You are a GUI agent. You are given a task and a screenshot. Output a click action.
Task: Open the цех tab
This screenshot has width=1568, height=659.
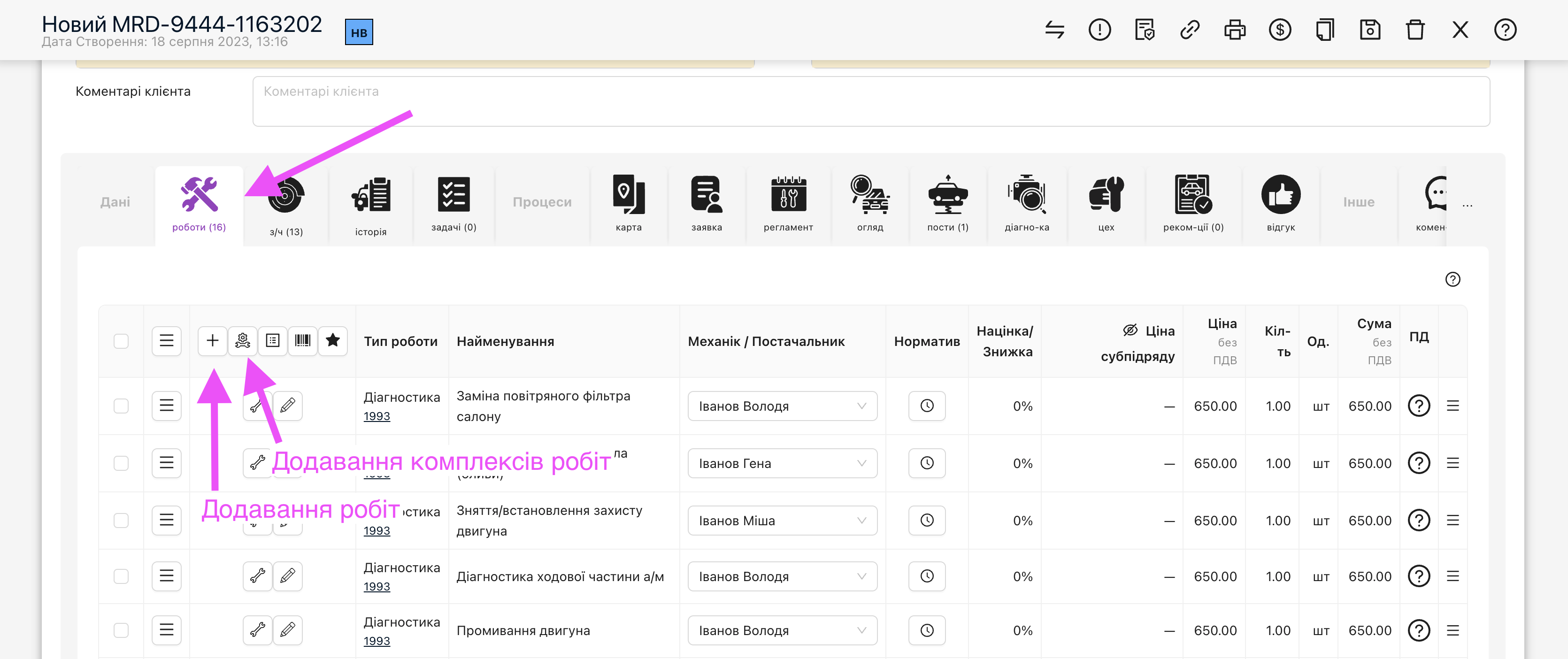tap(1106, 205)
